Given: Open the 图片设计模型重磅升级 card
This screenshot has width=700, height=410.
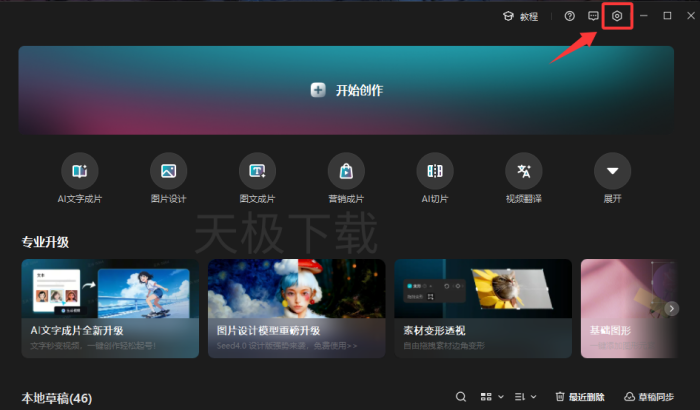Looking at the screenshot, I should (x=296, y=308).
